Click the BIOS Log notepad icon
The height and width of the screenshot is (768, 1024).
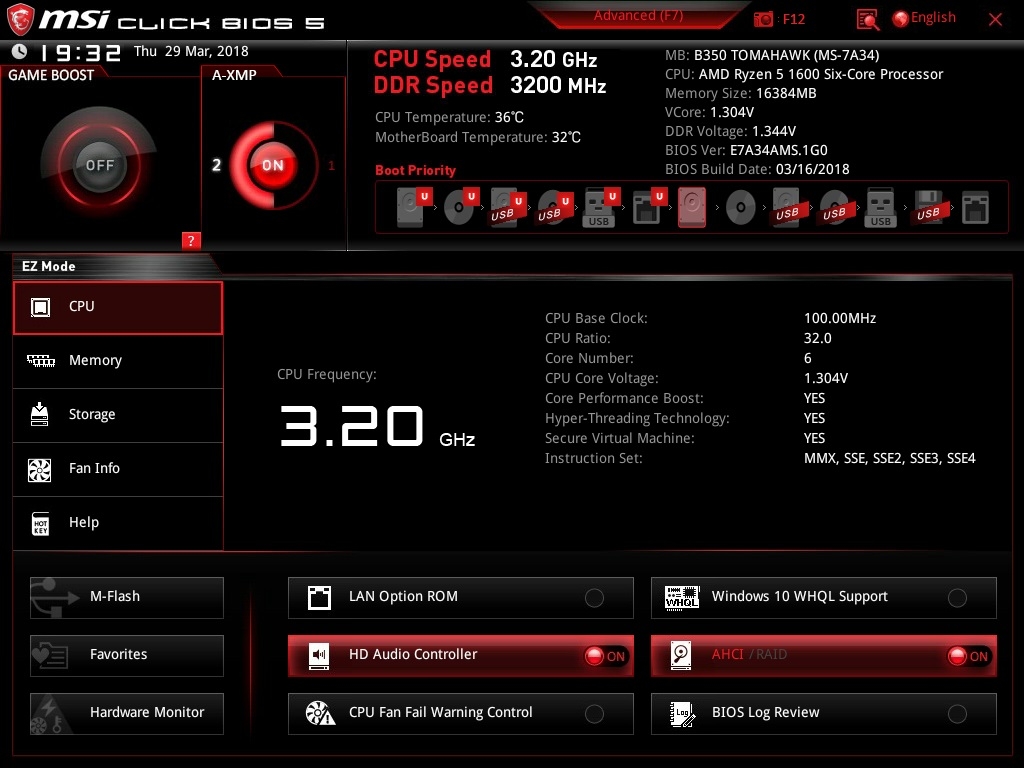click(x=682, y=714)
